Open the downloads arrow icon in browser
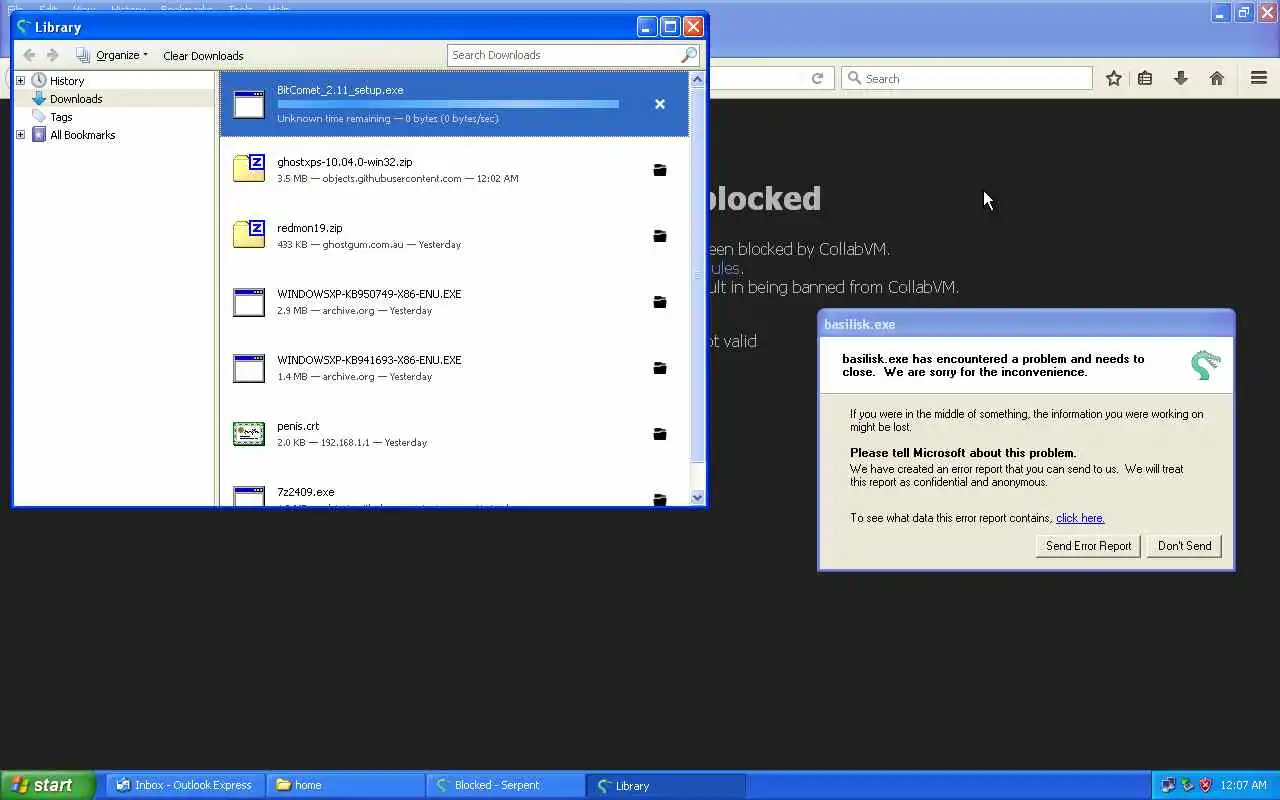The height and width of the screenshot is (800, 1280). pos(1181,78)
